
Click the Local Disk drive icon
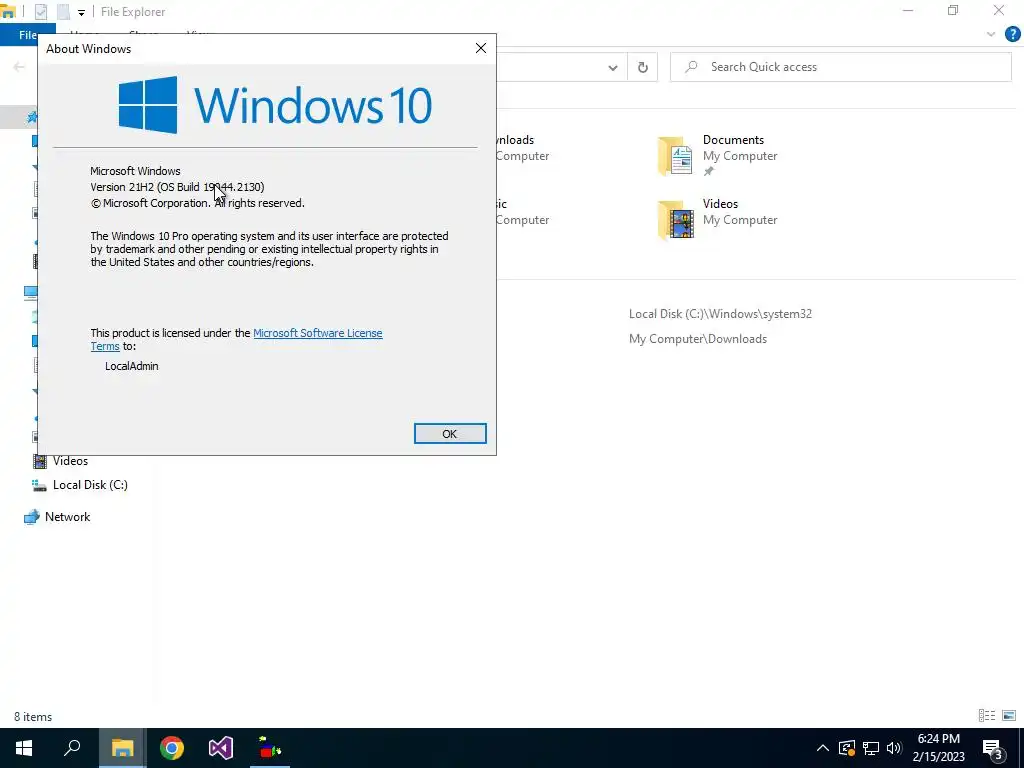(x=39, y=485)
